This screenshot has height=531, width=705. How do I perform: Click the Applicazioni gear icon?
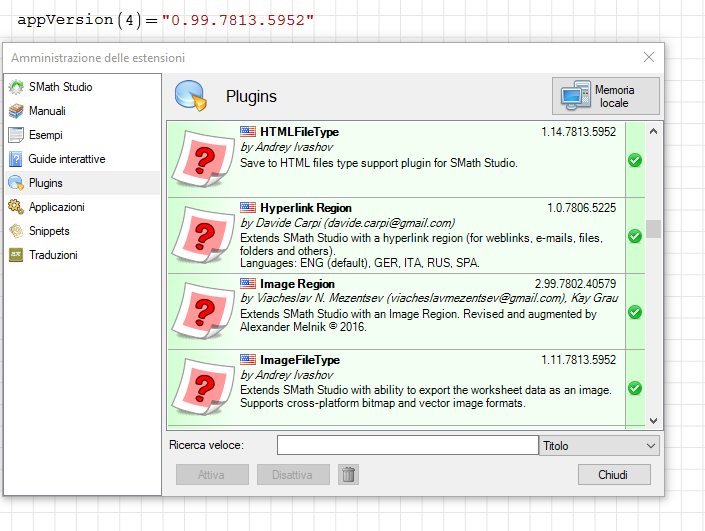[x=16, y=207]
